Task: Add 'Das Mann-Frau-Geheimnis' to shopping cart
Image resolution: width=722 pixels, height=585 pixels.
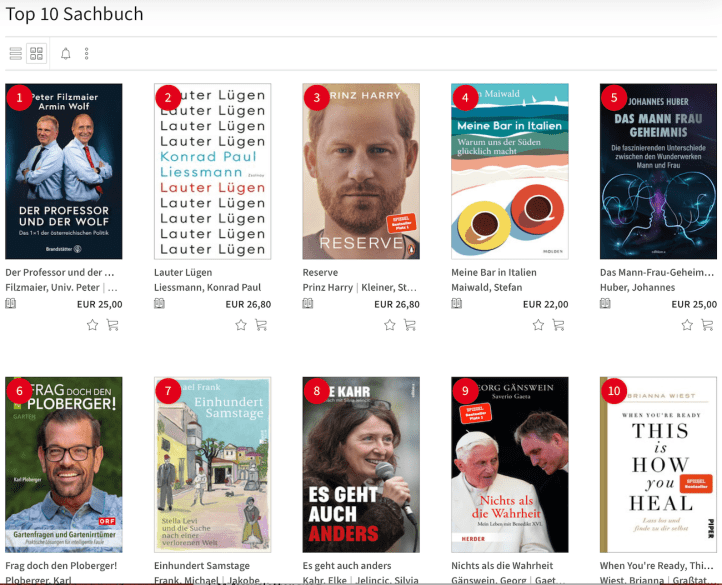Action: [707, 325]
